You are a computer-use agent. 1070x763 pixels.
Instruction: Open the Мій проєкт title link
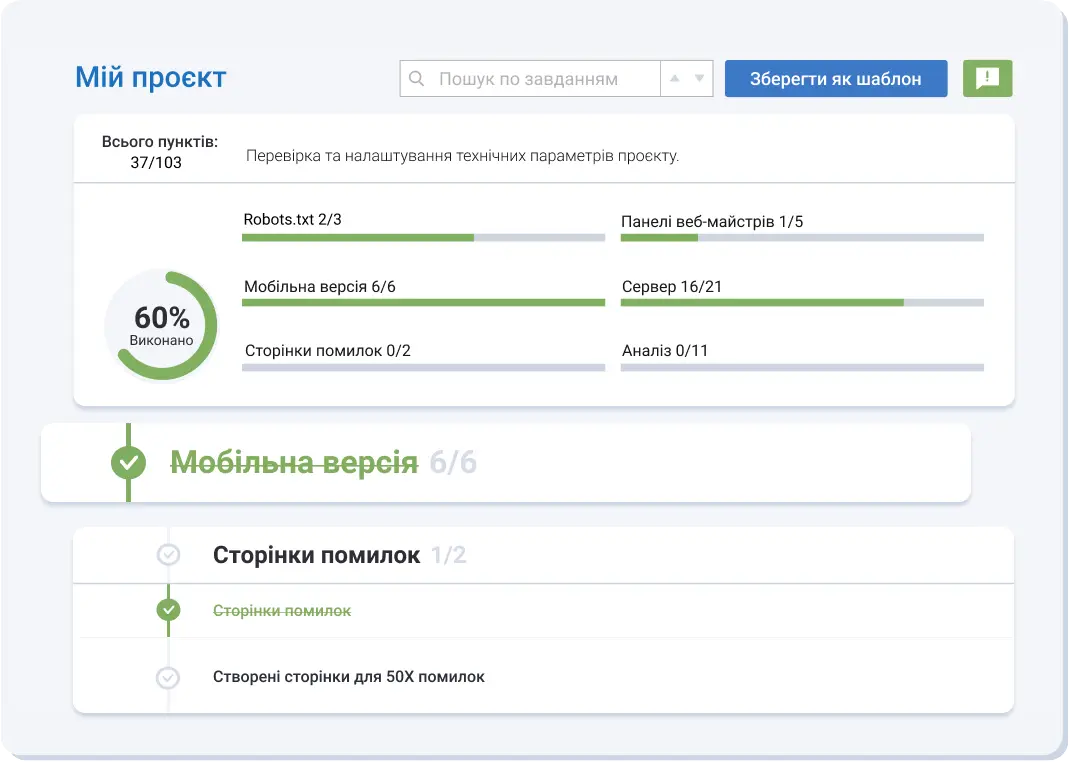pos(150,76)
